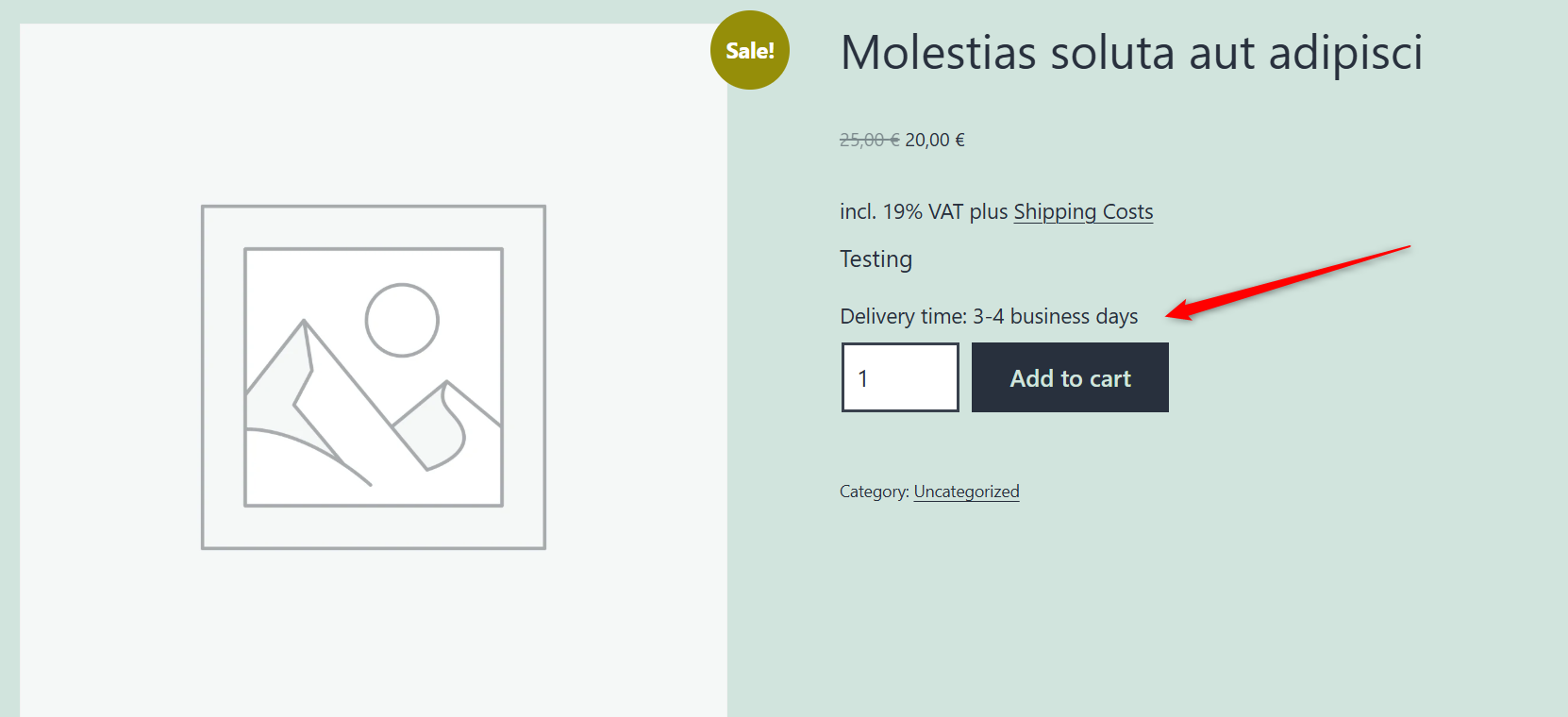Viewport: 1568px width, 717px height.
Task: Focus the quantity input field
Action: point(900,377)
